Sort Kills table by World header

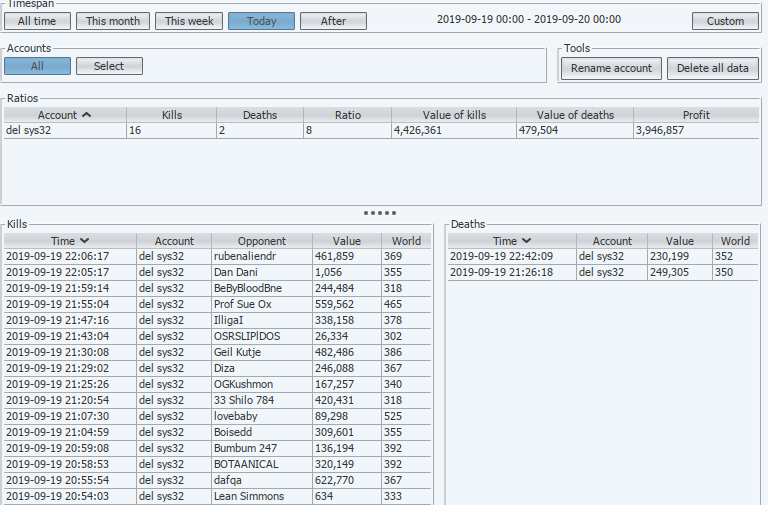coord(406,241)
